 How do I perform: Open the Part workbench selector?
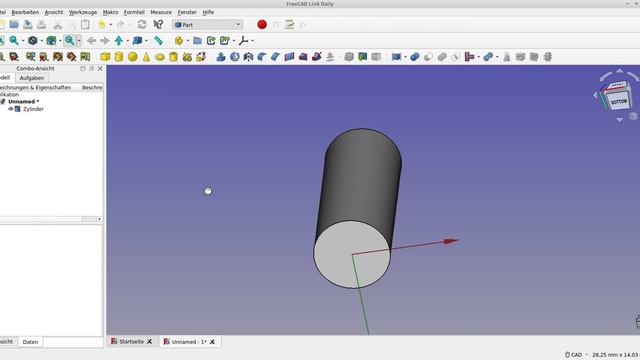(x=207, y=24)
